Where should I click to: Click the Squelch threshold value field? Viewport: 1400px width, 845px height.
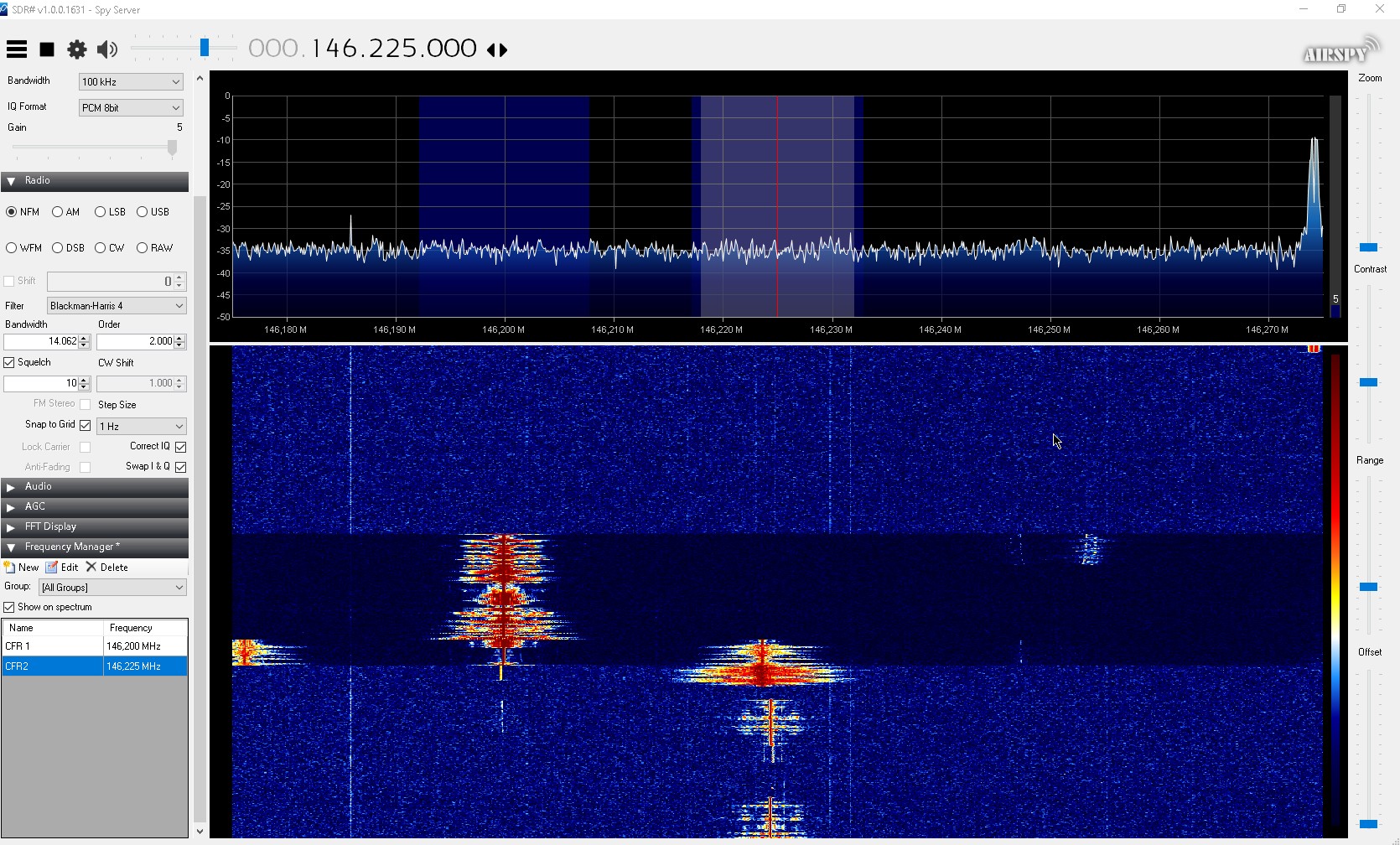41,384
